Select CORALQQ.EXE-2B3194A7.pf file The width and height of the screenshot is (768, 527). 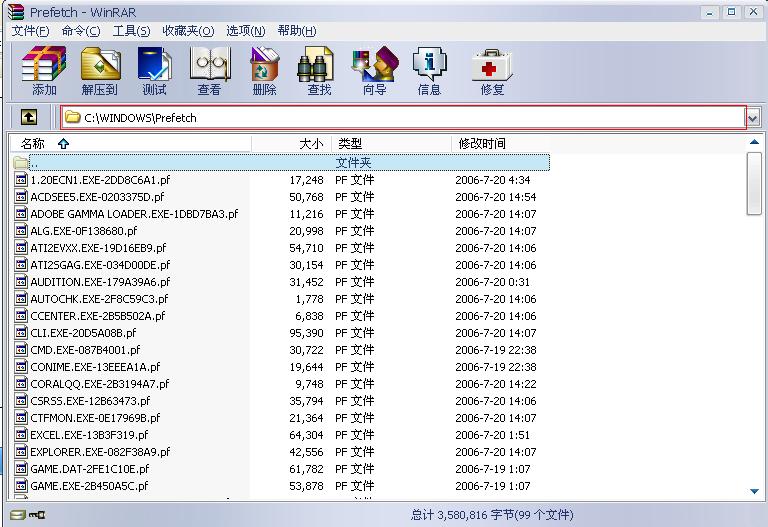[99, 384]
